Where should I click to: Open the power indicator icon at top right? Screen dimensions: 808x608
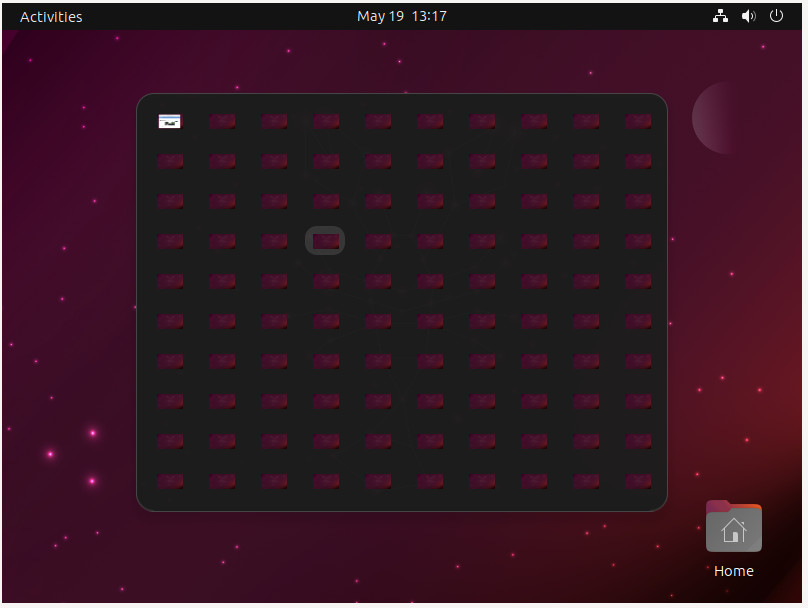point(776,16)
